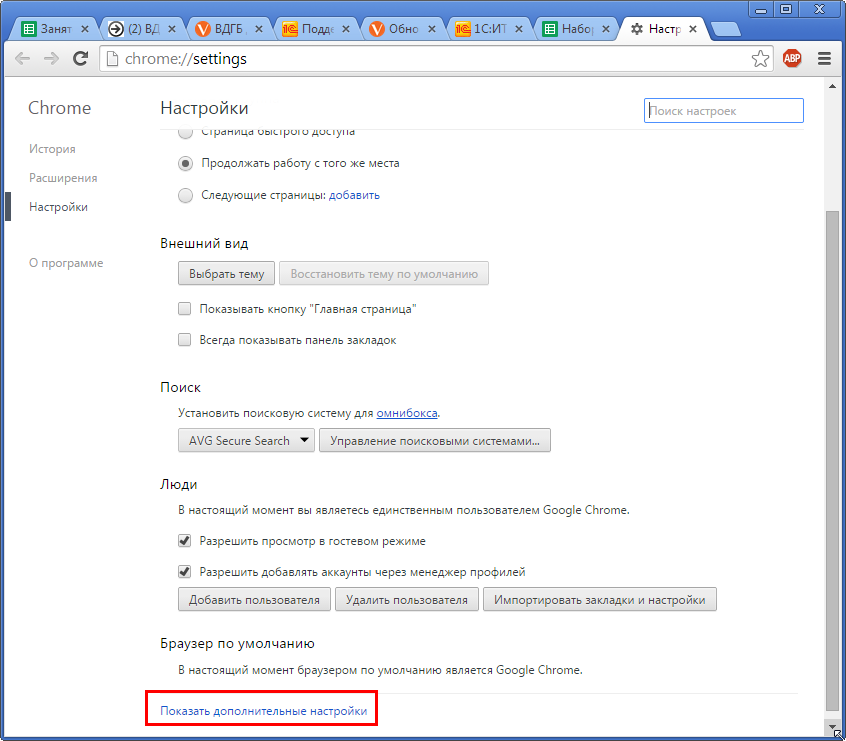The height and width of the screenshot is (741, 846).
Task: Open a new tab with the new-tab button
Action: click(x=726, y=30)
